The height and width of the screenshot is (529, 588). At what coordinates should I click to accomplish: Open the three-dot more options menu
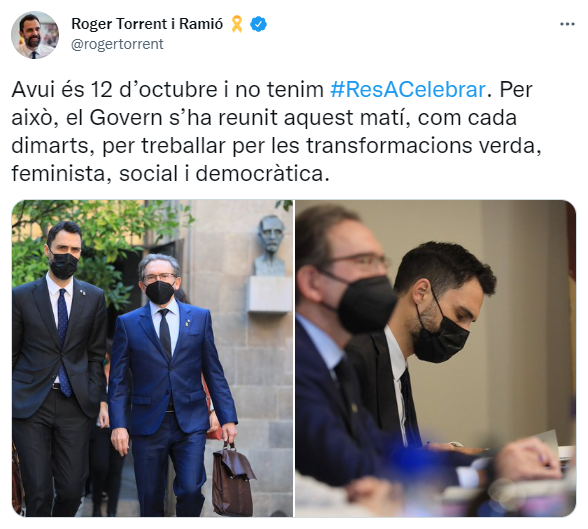(567, 24)
